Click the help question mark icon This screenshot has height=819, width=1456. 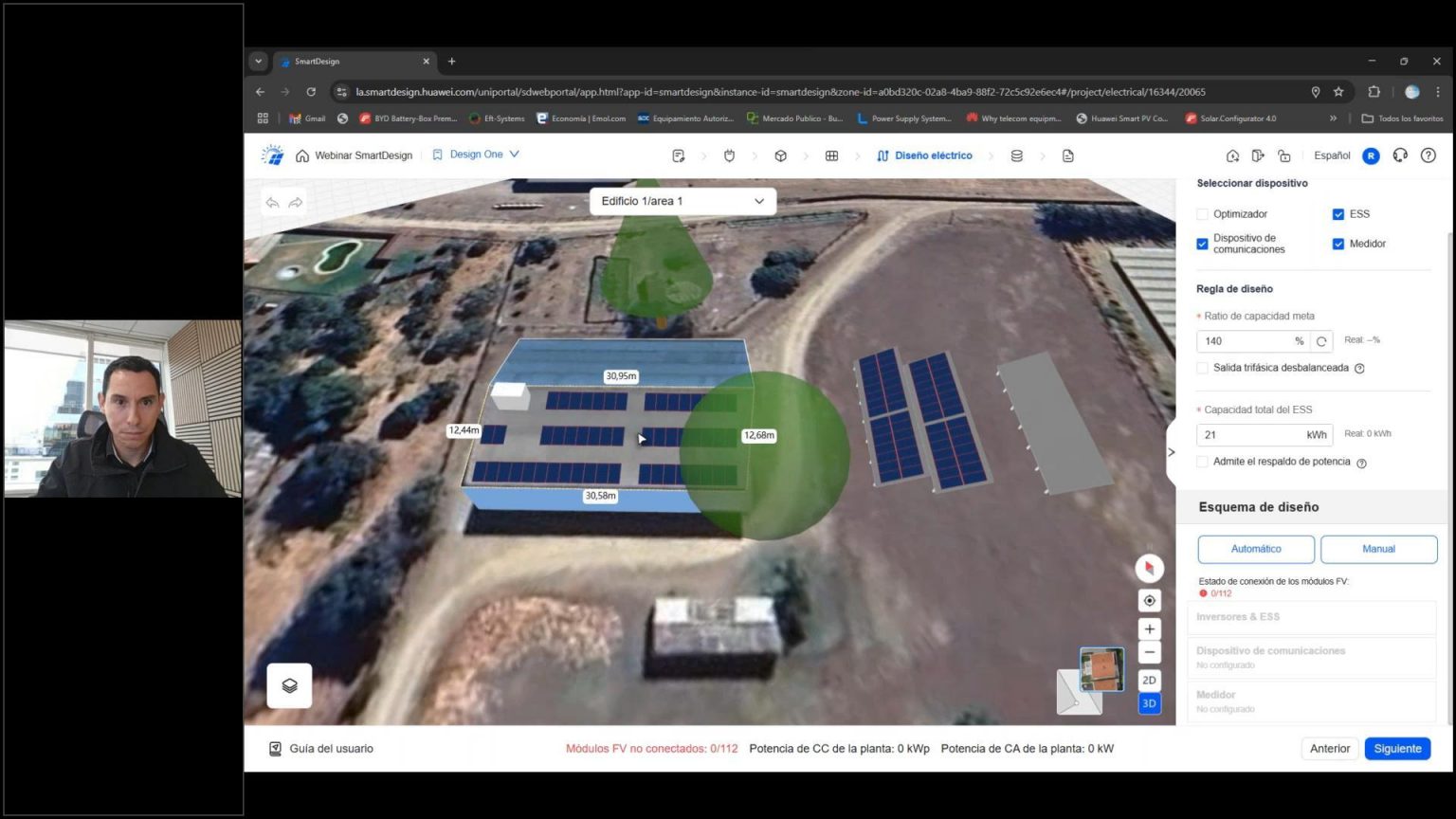1429,155
